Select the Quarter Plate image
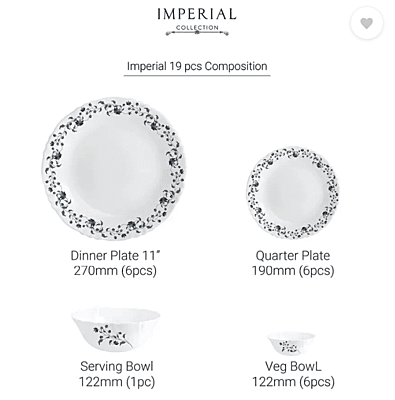 (x=293, y=193)
